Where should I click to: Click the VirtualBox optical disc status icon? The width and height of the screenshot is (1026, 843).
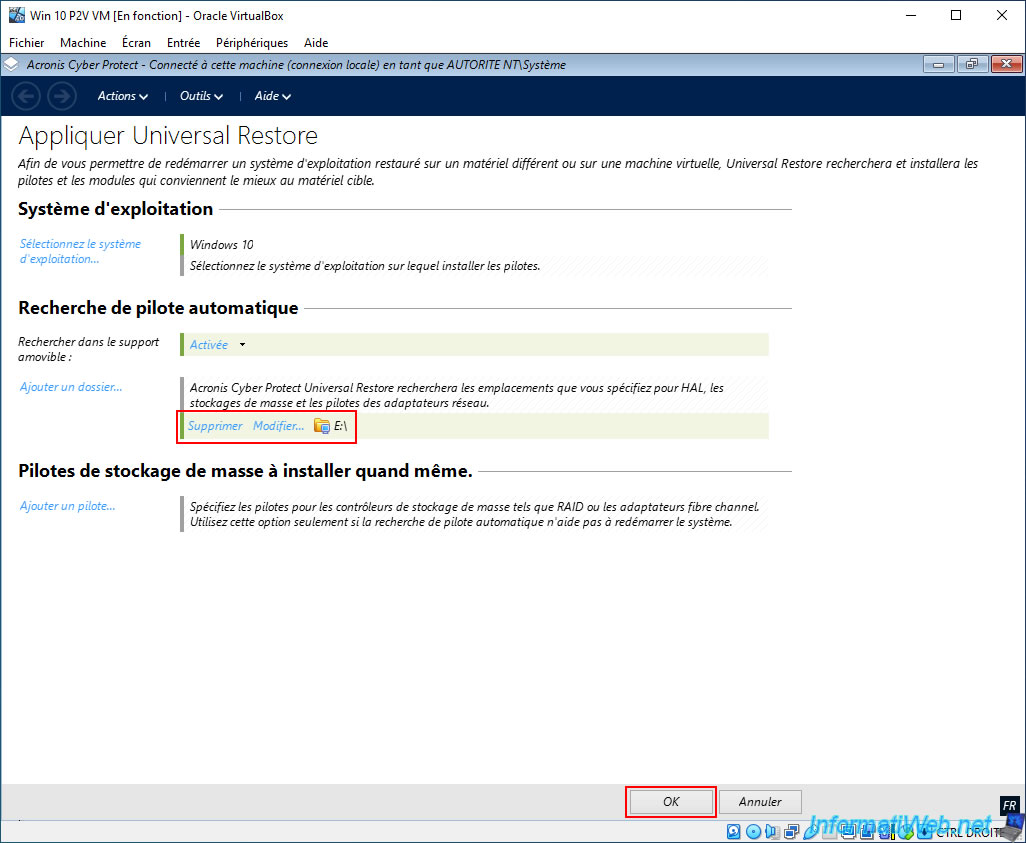click(753, 831)
